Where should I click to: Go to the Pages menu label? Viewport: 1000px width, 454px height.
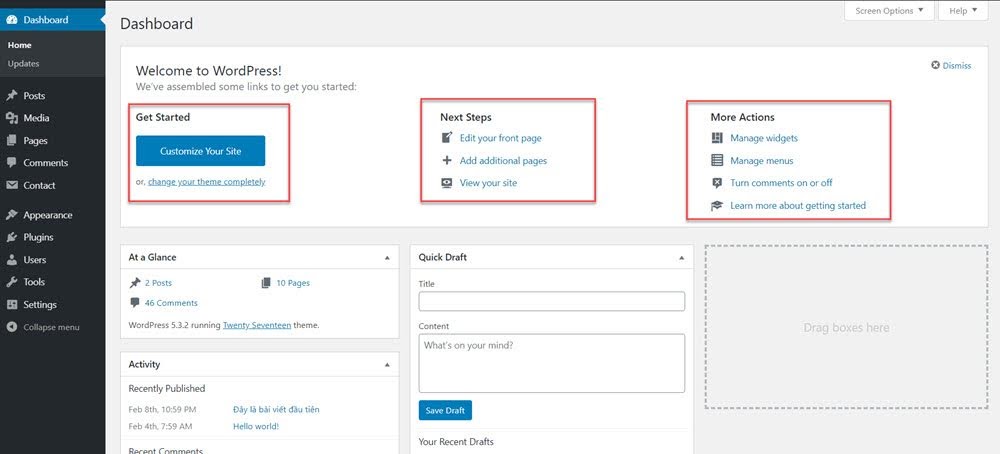pos(36,140)
